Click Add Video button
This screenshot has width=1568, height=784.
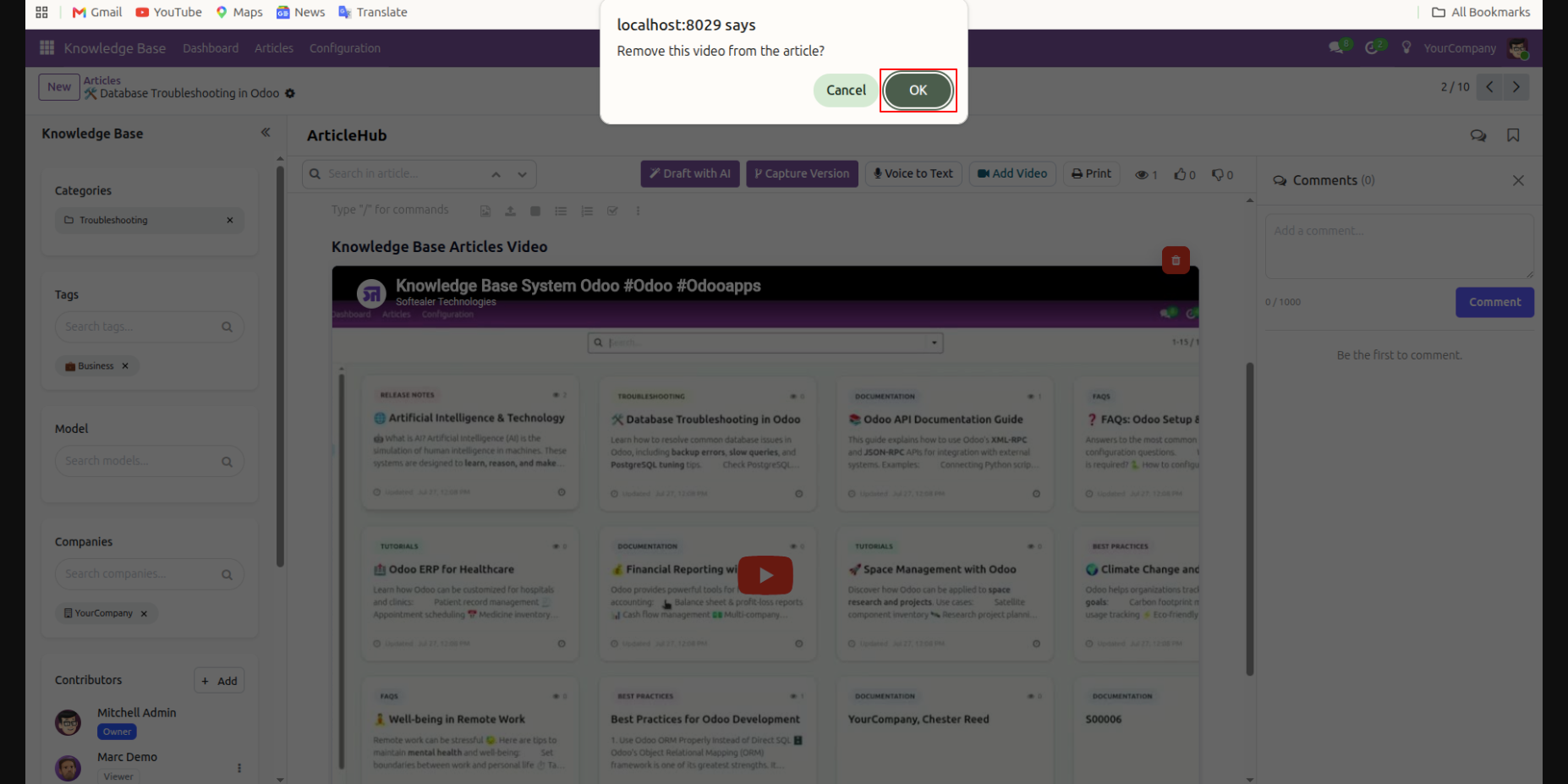(x=1012, y=173)
